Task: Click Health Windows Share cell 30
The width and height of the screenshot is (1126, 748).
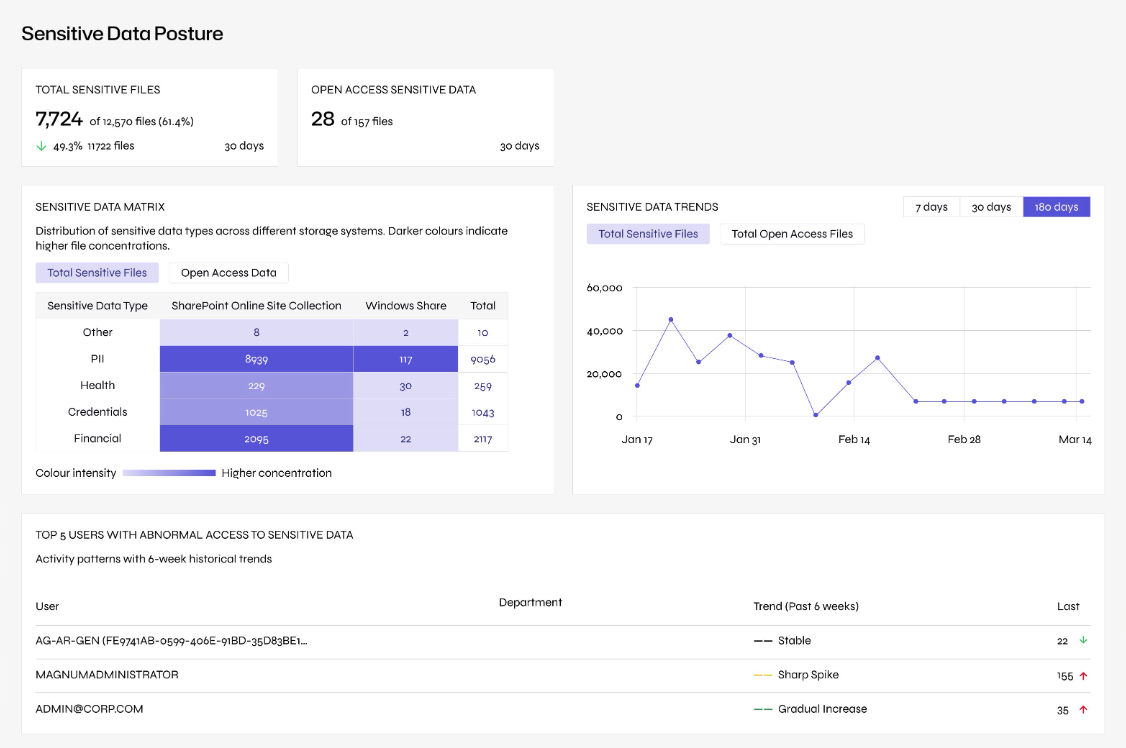Action: pyautogui.click(x=406, y=385)
